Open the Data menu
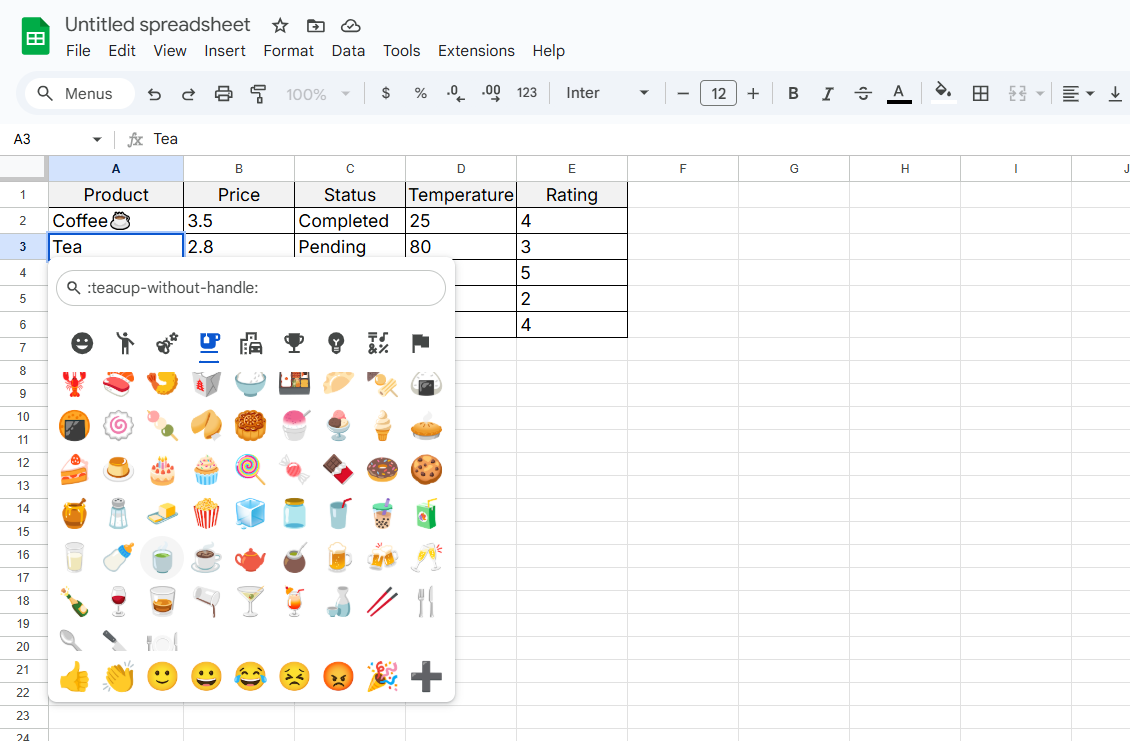The width and height of the screenshot is (1130, 741). pos(348,50)
